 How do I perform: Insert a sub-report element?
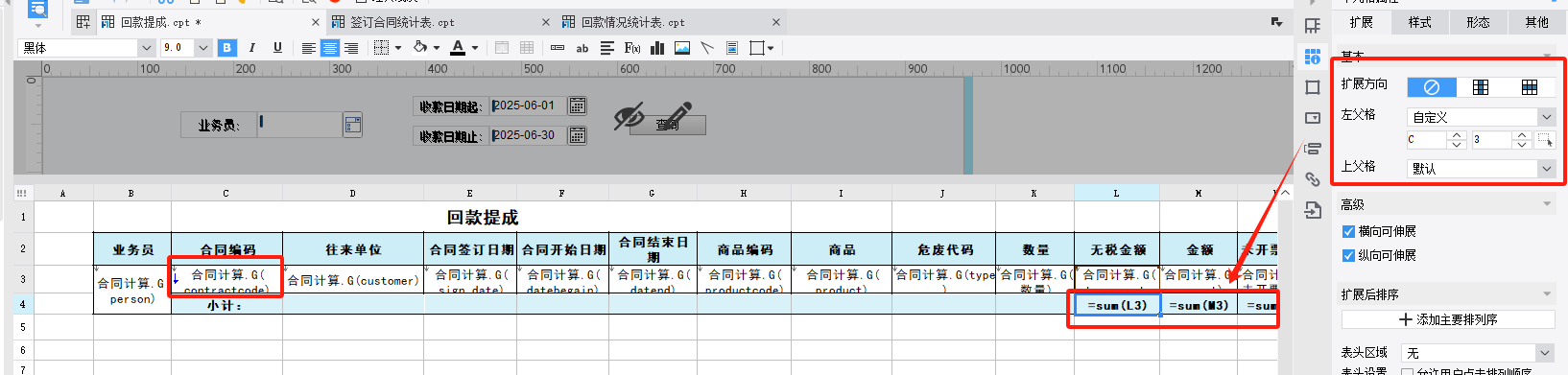tap(732, 48)
